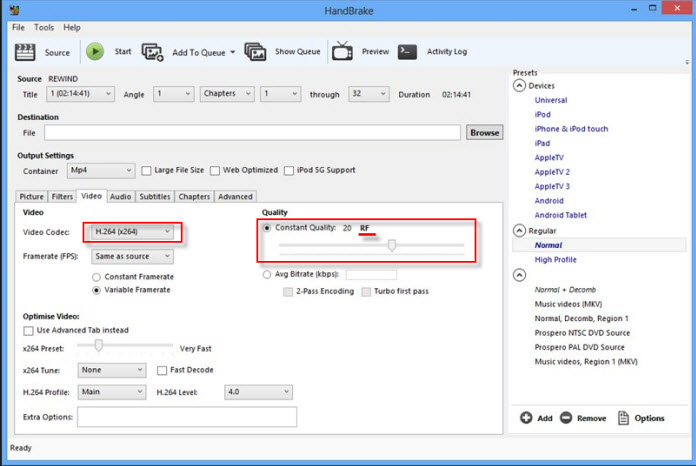Click the Add To Queue icon
696x466 pixels.
[x=153, y=52]
